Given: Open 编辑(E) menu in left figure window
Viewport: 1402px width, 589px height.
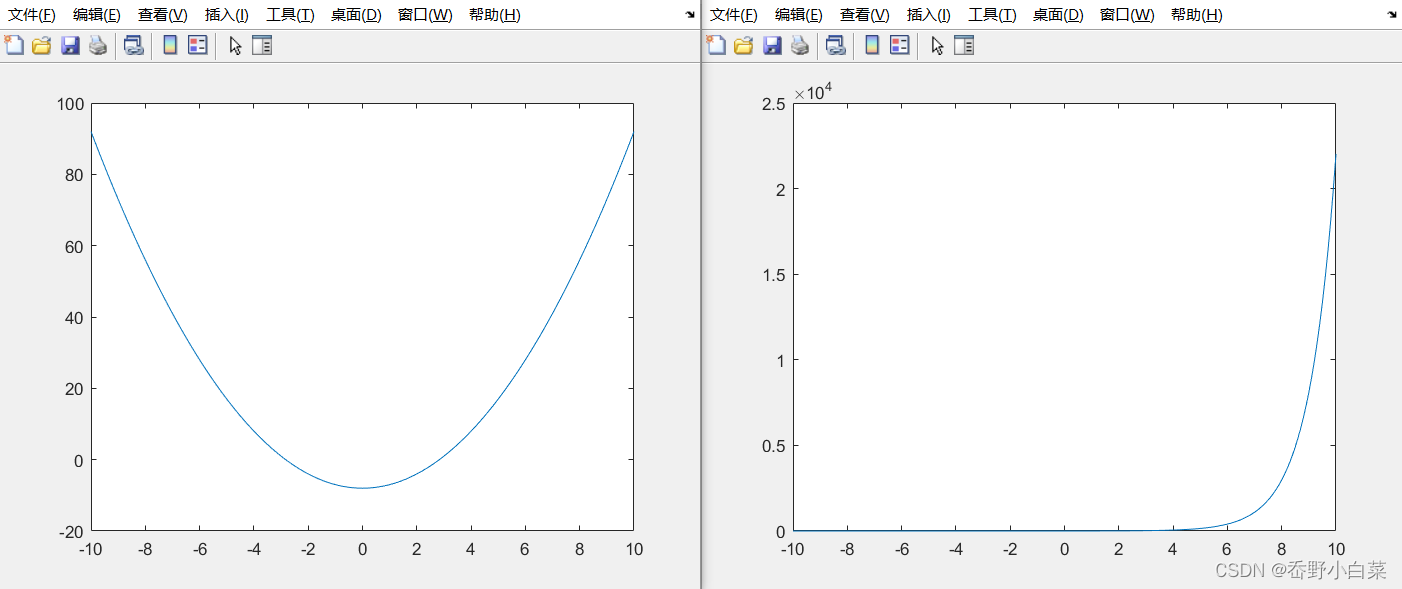Looking at the screenshot, I should (x=97, y=15).
